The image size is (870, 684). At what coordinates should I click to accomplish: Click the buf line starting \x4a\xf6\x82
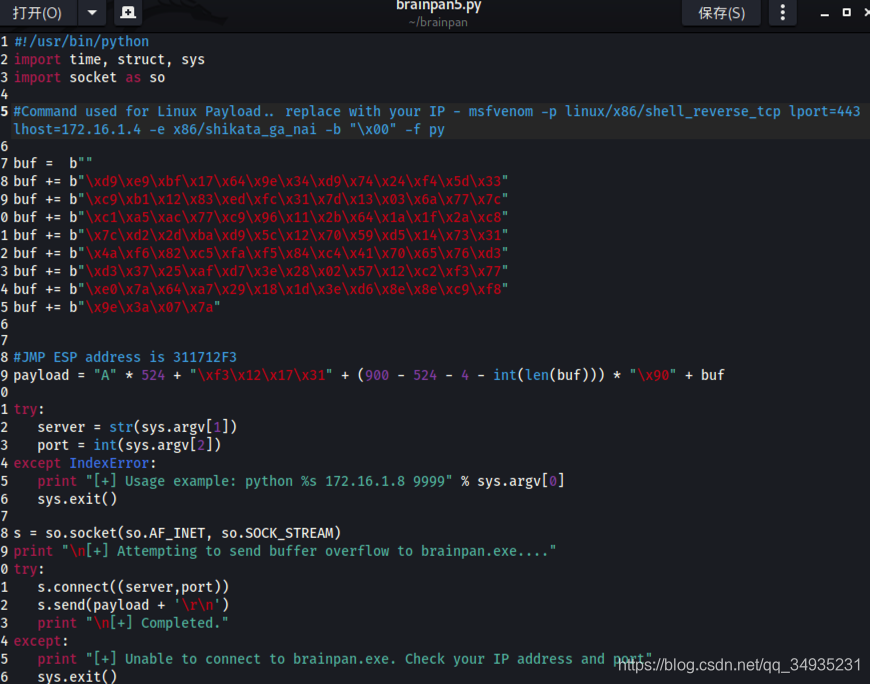pyautogui.click(x=261, y=254)
